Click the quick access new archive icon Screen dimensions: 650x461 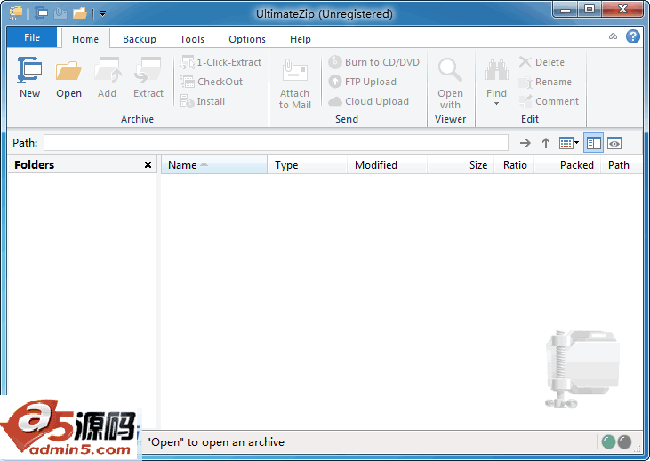(x=41, y=14)
